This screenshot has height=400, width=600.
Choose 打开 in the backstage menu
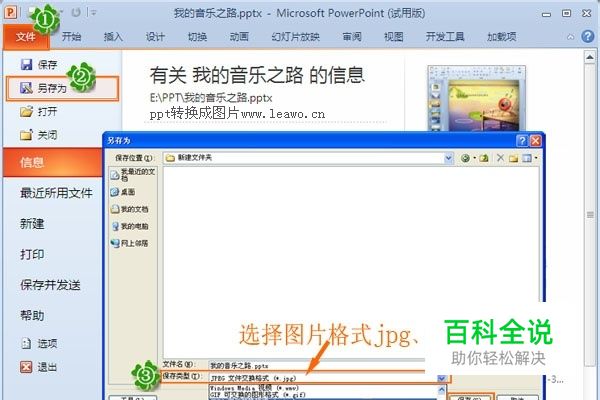click(39, 112)
